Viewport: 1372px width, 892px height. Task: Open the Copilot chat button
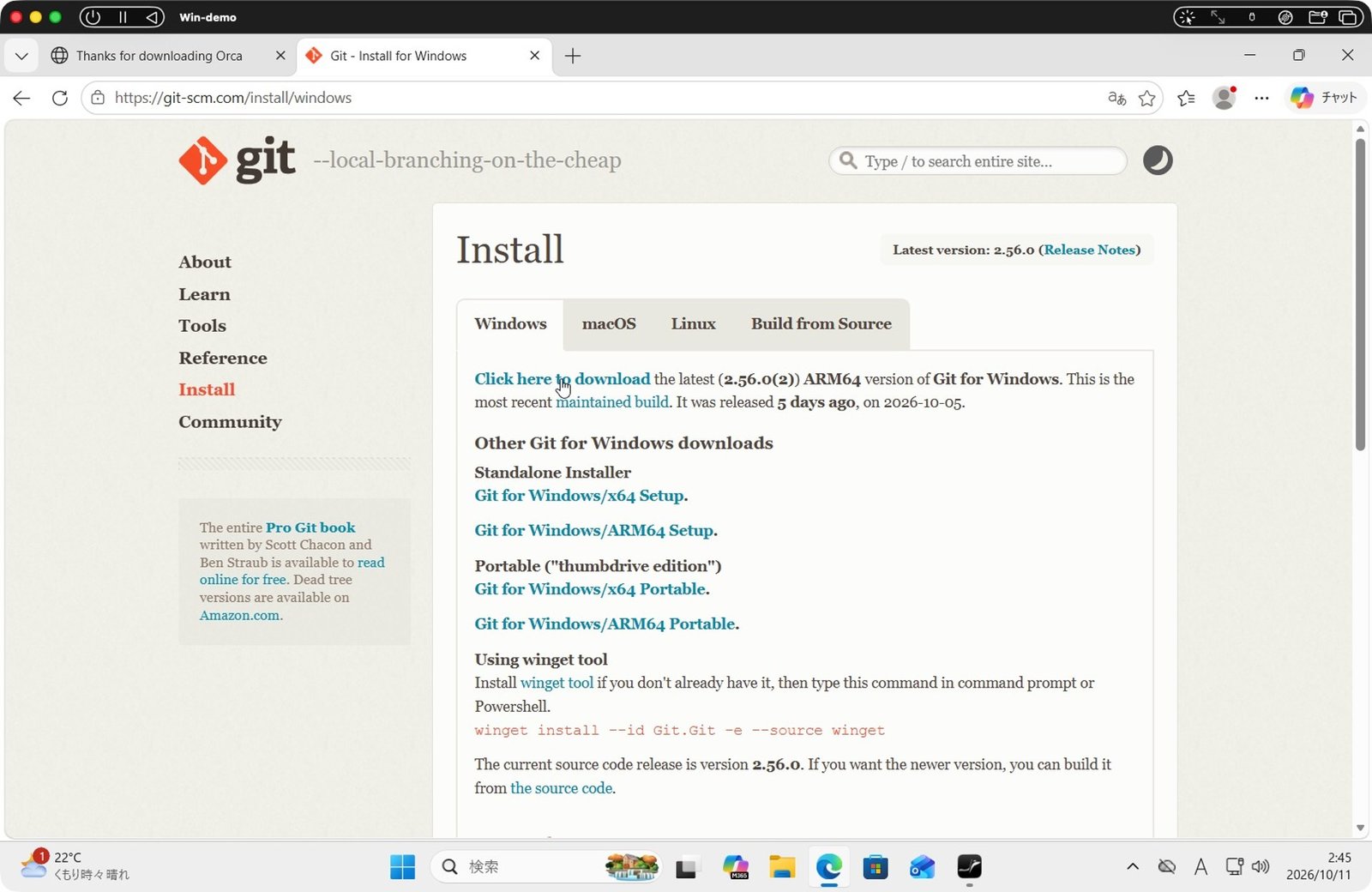coord(1323,98)
